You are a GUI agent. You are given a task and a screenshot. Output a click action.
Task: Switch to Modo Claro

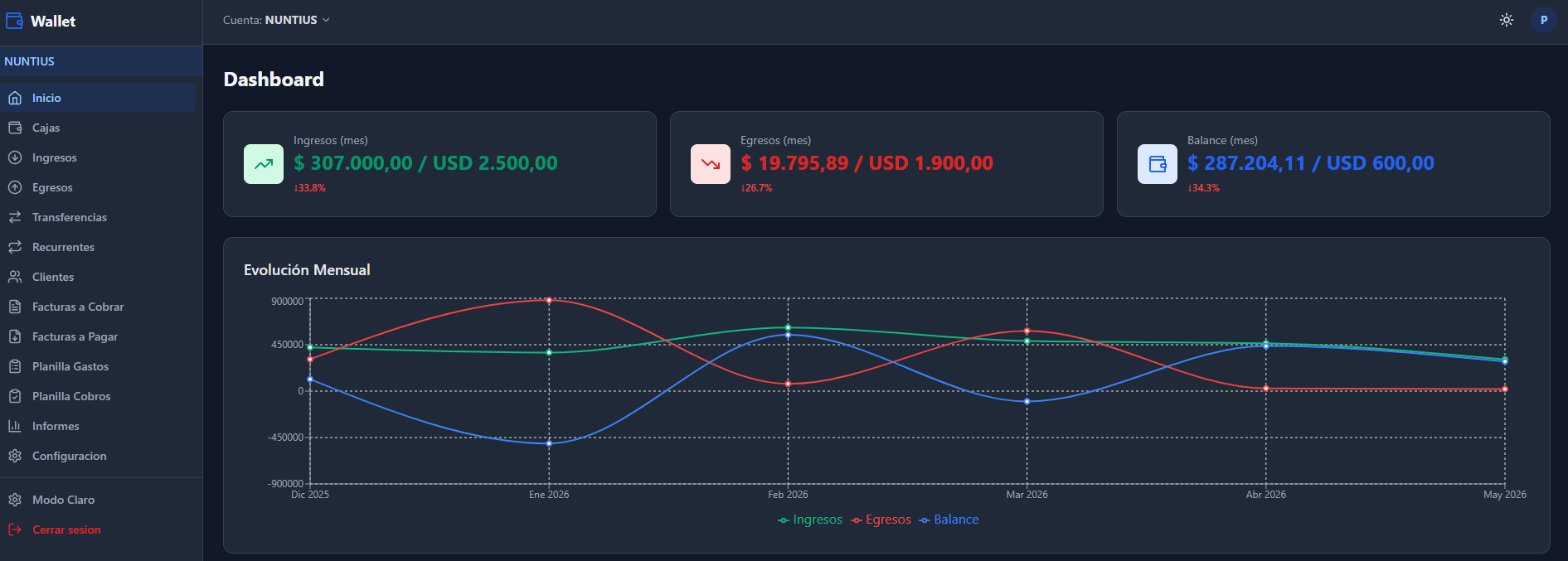click(98, 500)
